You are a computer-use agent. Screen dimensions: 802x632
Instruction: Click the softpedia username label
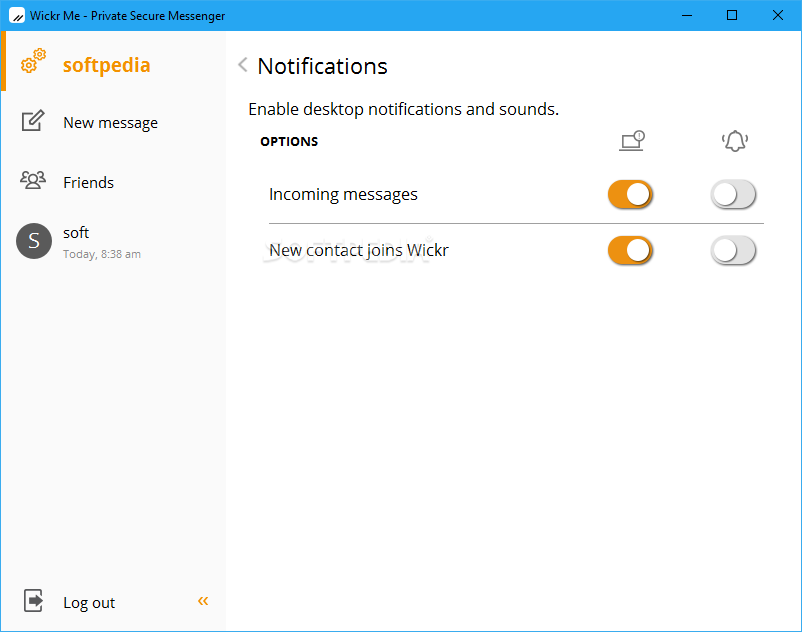coord(106,65)
